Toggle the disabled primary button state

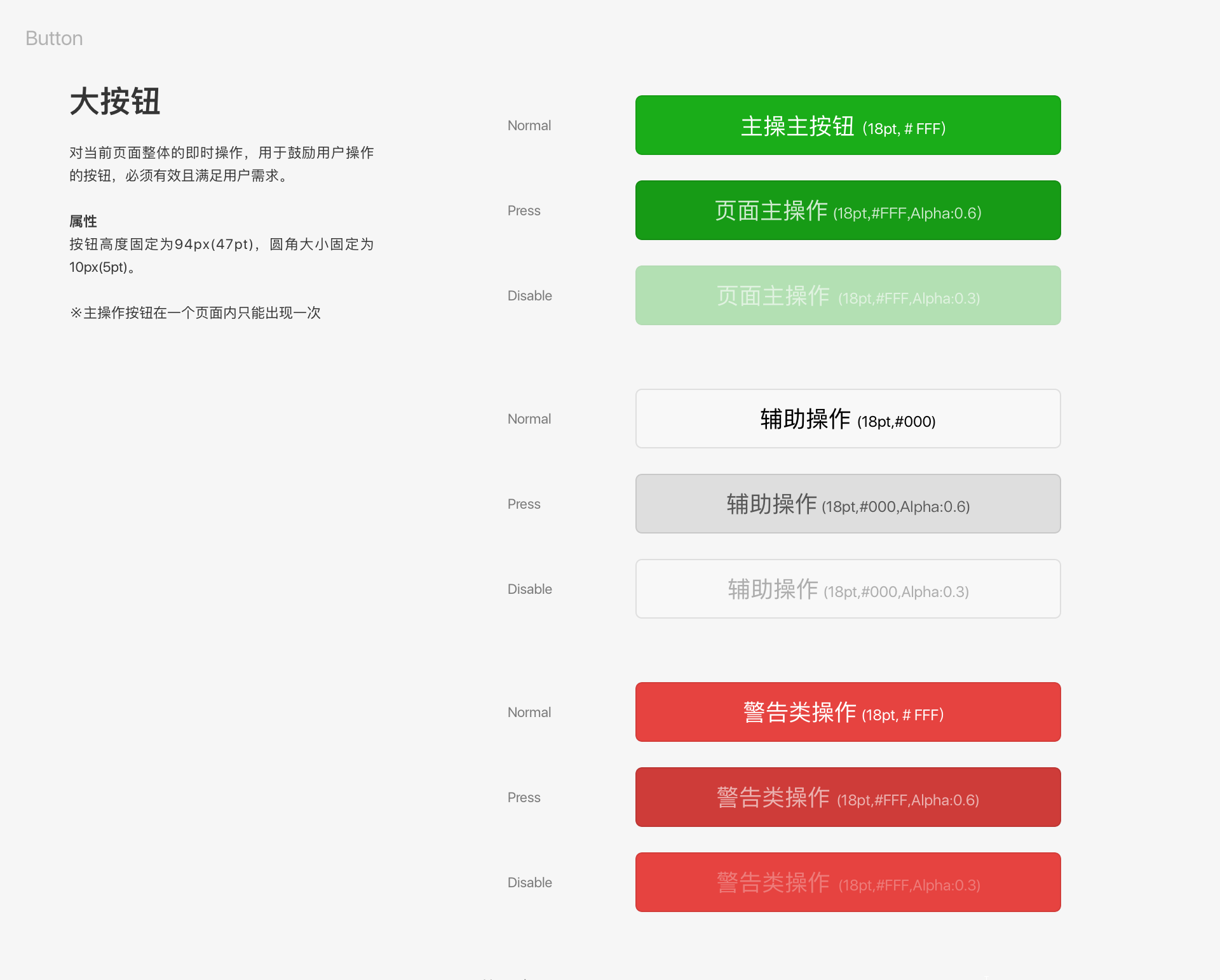click(x=848, y=295)
